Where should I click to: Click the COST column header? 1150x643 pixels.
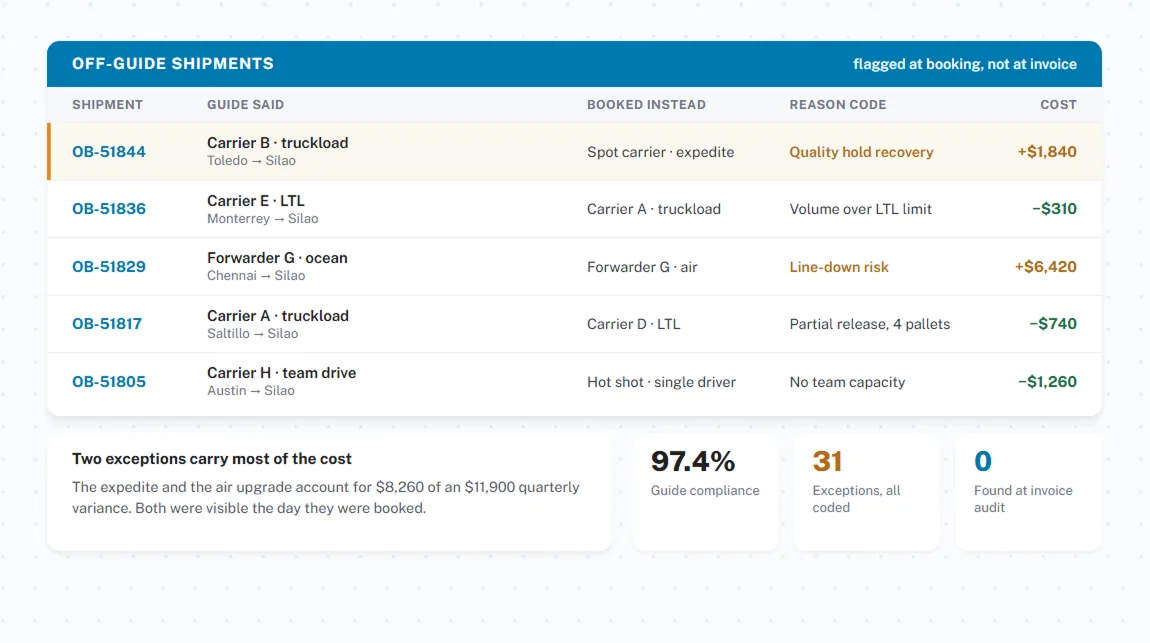click(1058, 105)
